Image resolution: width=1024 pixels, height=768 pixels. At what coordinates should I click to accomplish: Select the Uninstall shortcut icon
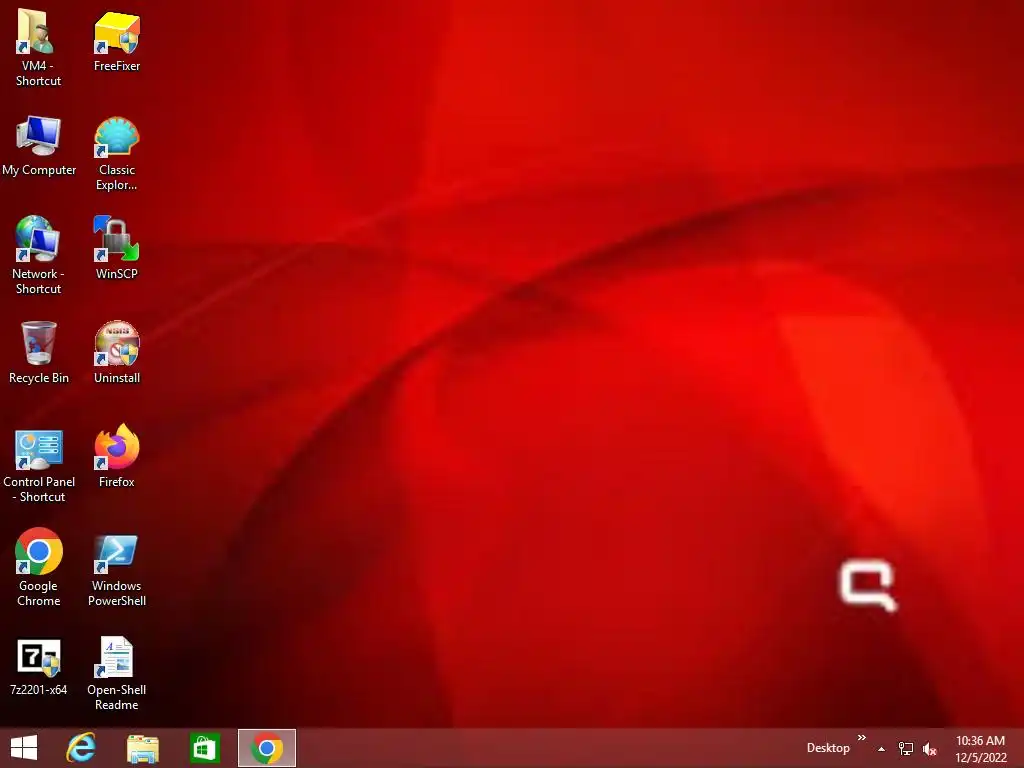click(116, 343)
